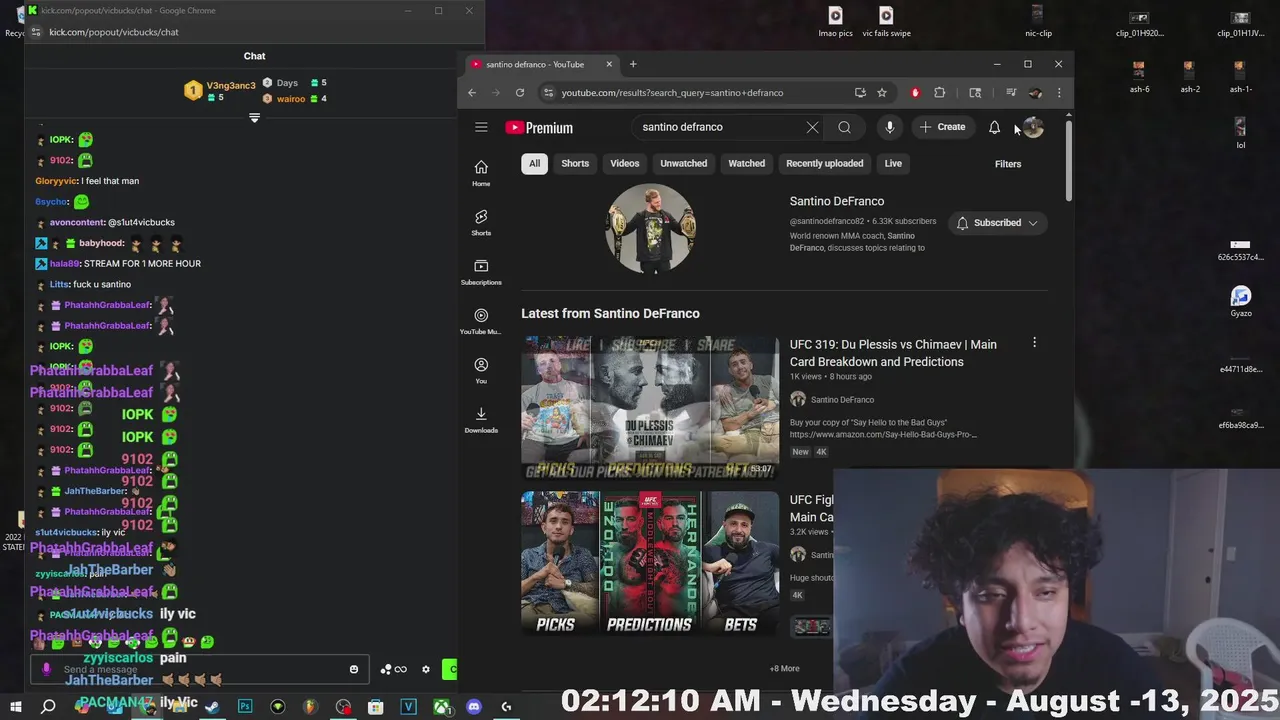Open Chrome extensions puzzle icon
Viewport: 1280px width, 720px height.
pyautogui.click(x=940, y=93)
